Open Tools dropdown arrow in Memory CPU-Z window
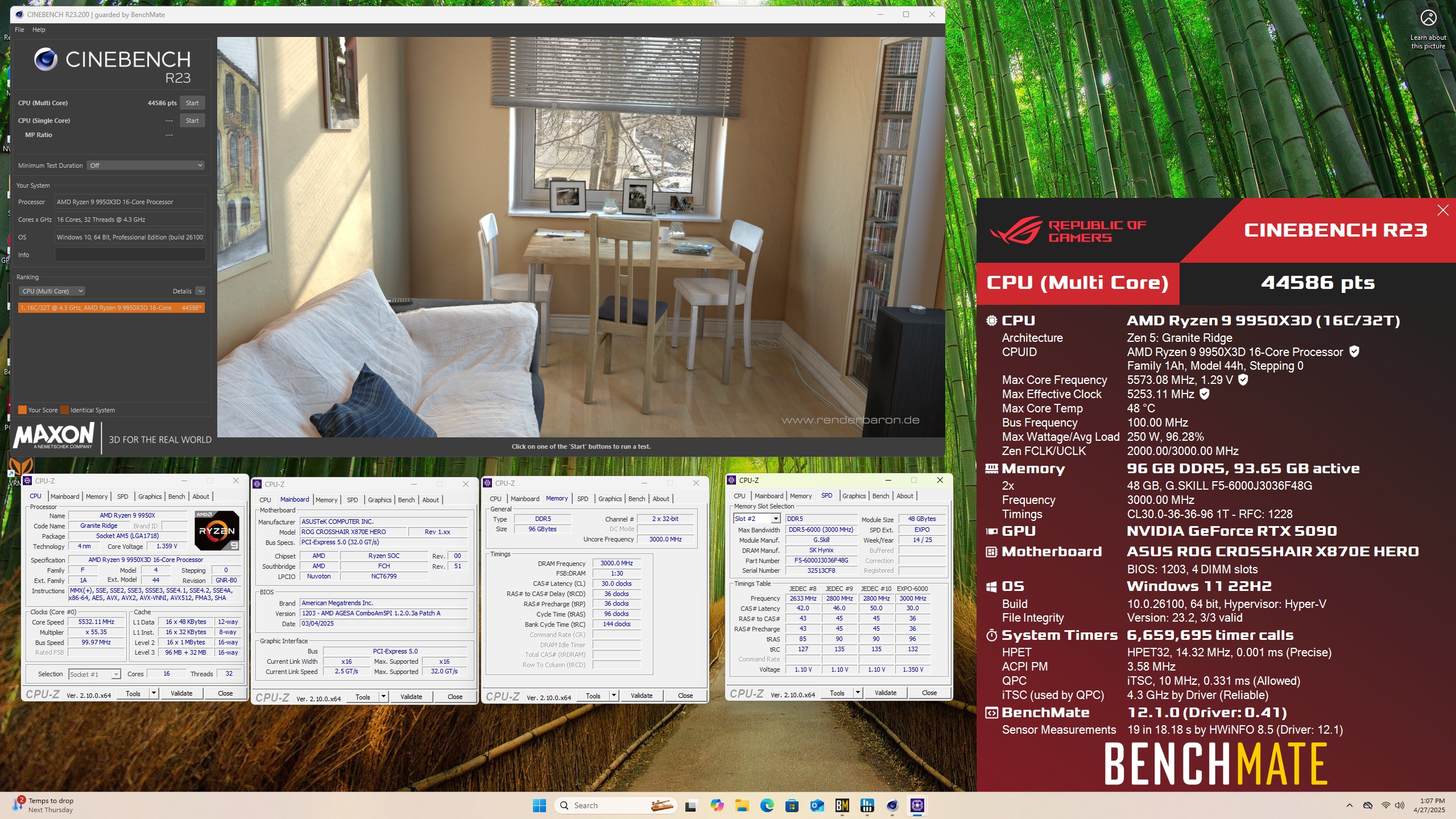The image size is (1456, 819). [614, 696]
